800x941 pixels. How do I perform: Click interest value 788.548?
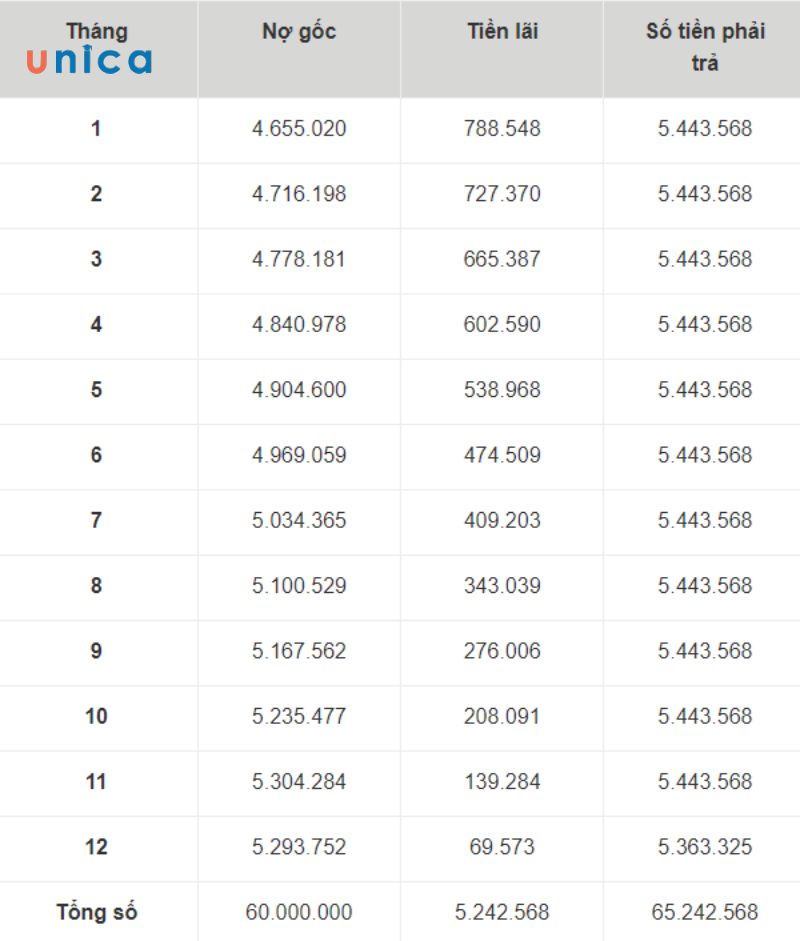pyautogui.click(x=502, y=128)
